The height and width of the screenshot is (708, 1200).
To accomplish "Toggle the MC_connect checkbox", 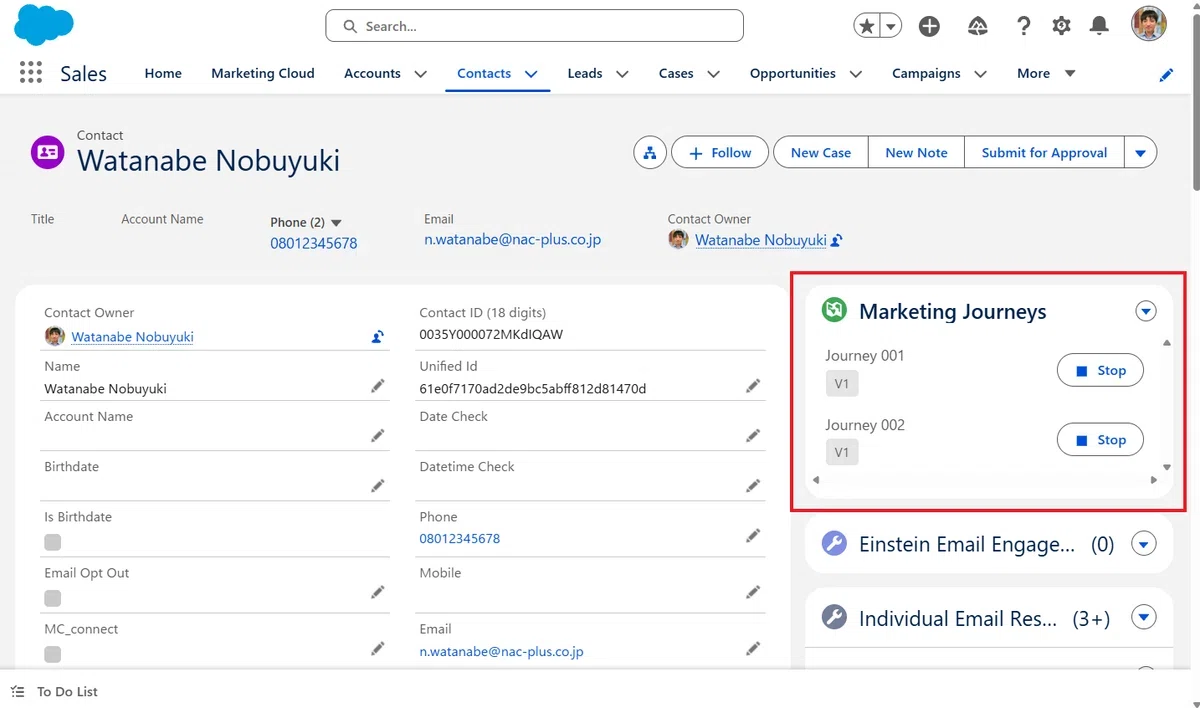I will [x=53, y=654].
